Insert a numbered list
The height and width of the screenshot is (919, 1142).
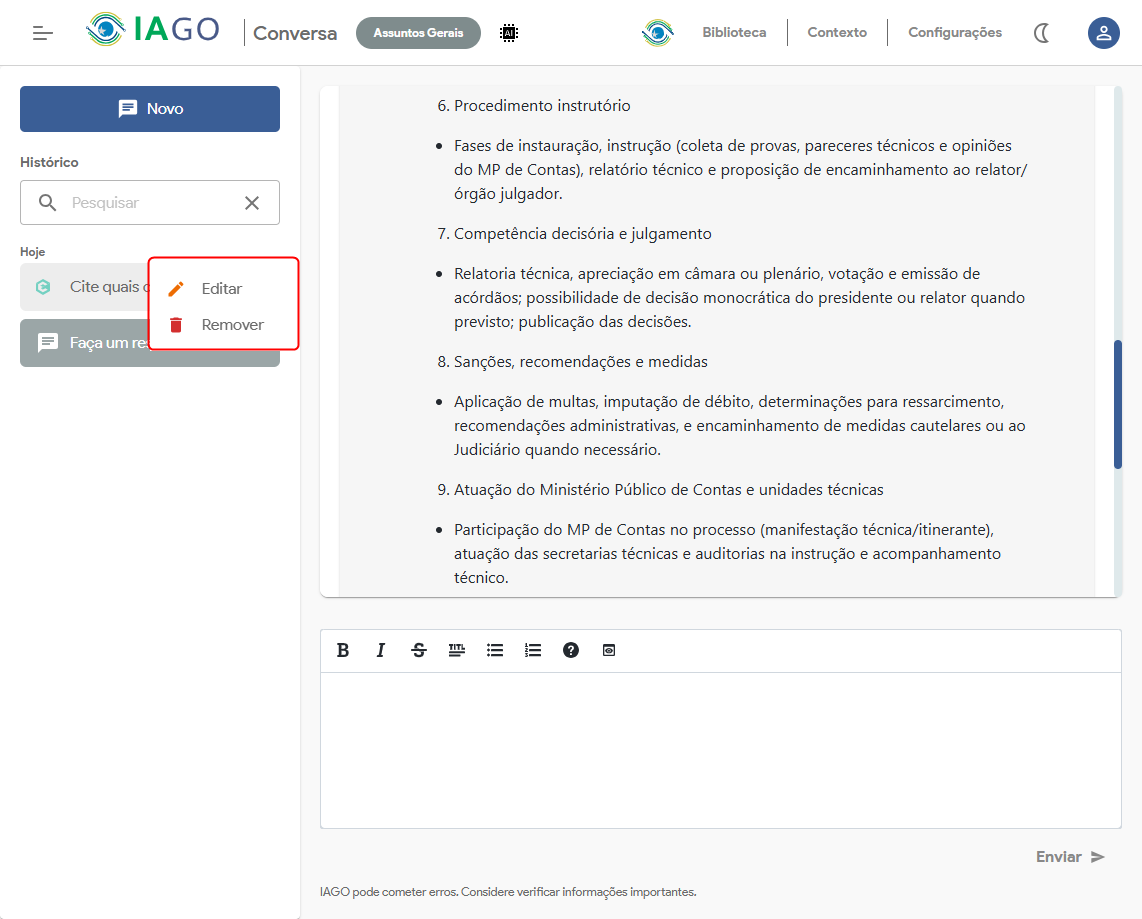[x=533, y=650]
